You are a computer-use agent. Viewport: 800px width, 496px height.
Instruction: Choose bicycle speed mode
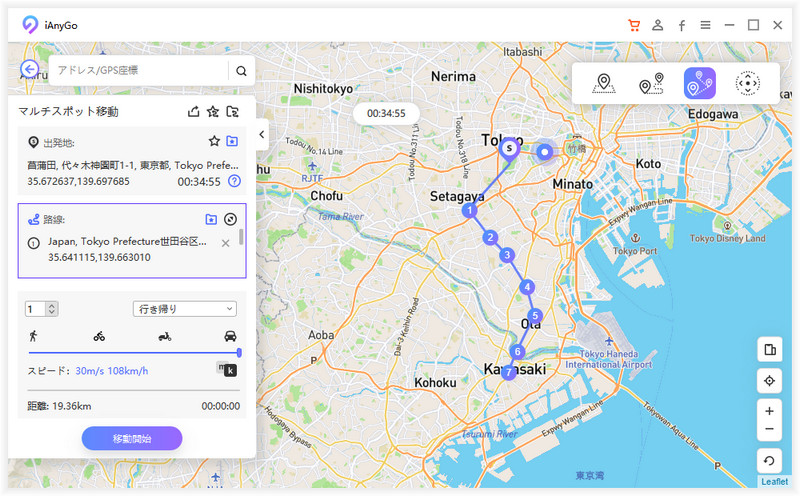point(99,336)
